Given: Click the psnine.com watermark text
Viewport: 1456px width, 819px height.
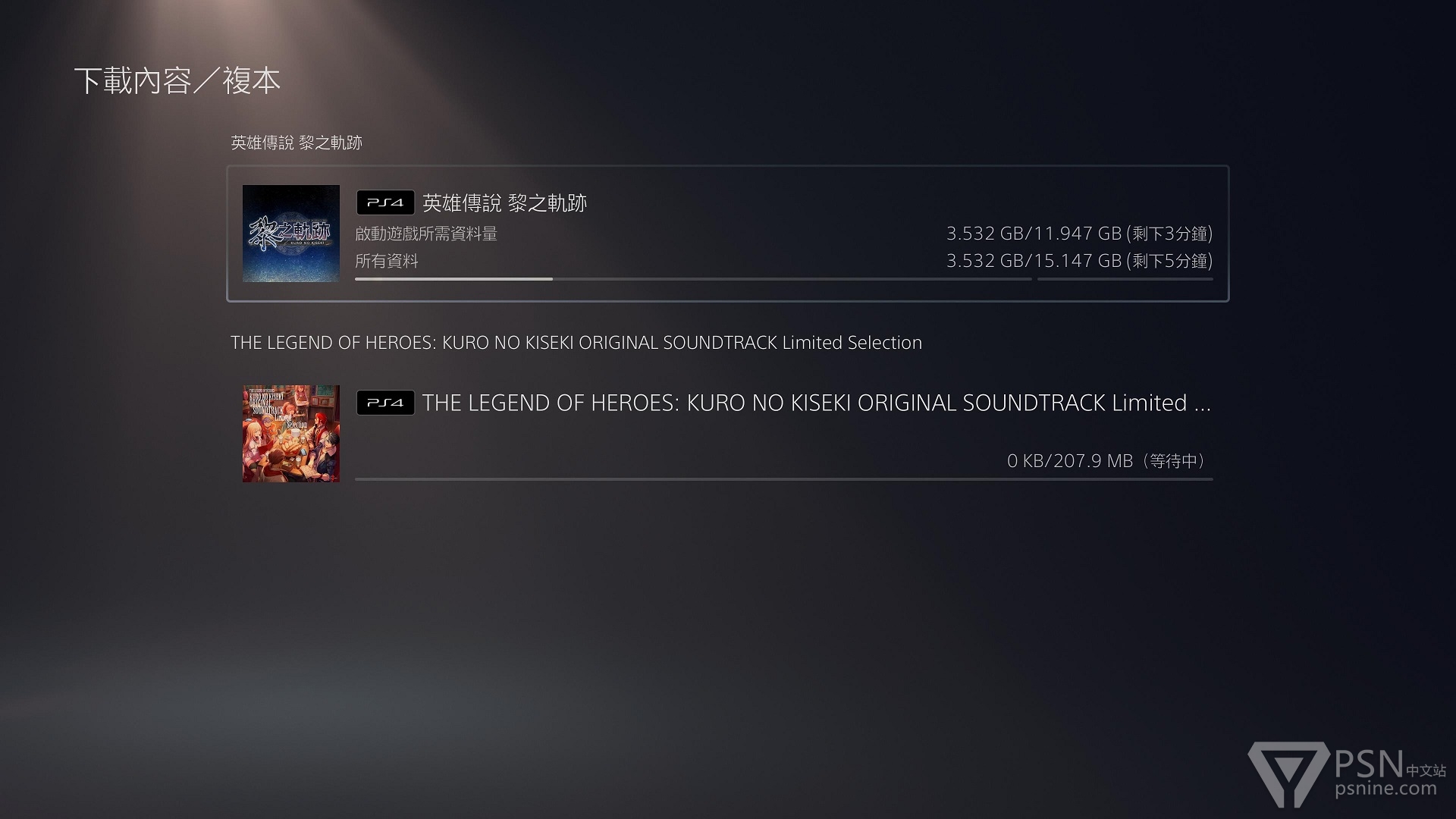Looking at the screenshot, I should [x=1385, y=789].
